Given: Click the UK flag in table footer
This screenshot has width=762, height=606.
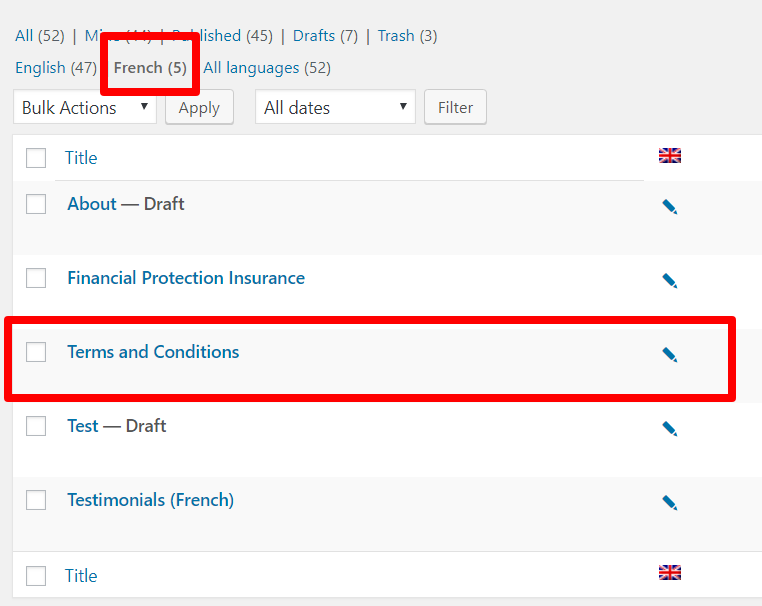Looking at the screenshot, I should click(x=670, y=573).
